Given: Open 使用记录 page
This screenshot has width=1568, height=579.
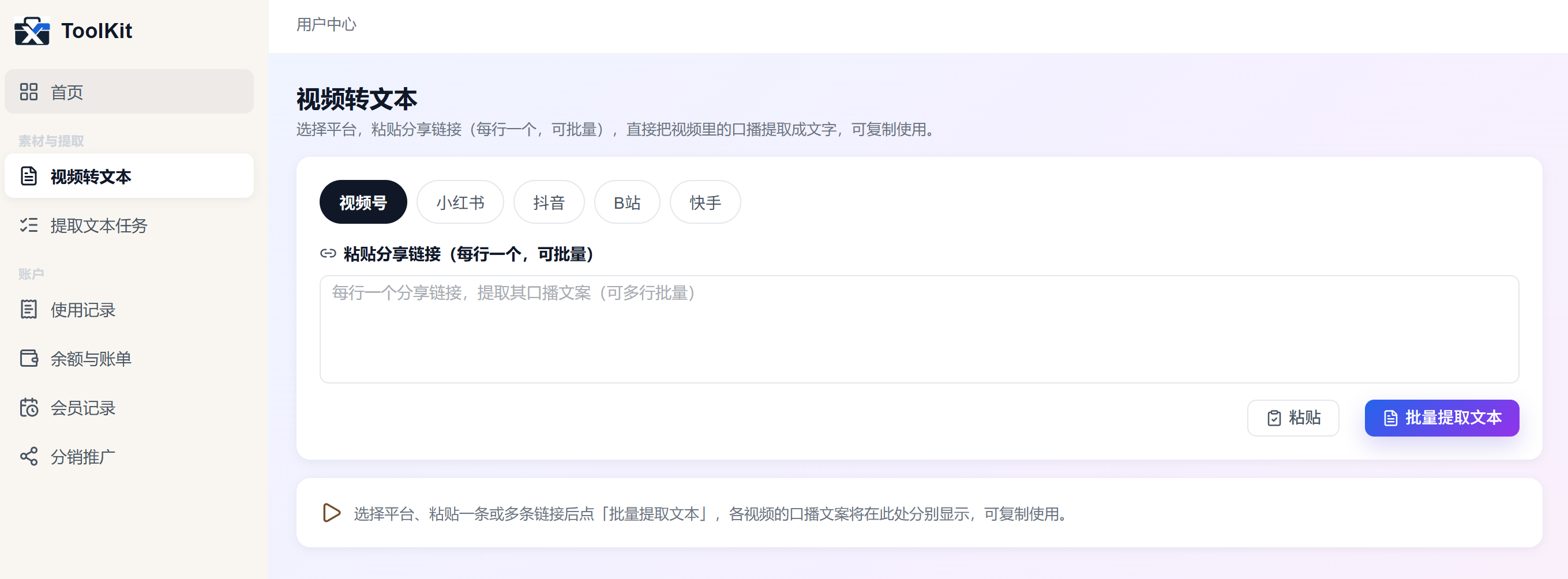Looking at the screenshot, I should click(x=129, y=309).
